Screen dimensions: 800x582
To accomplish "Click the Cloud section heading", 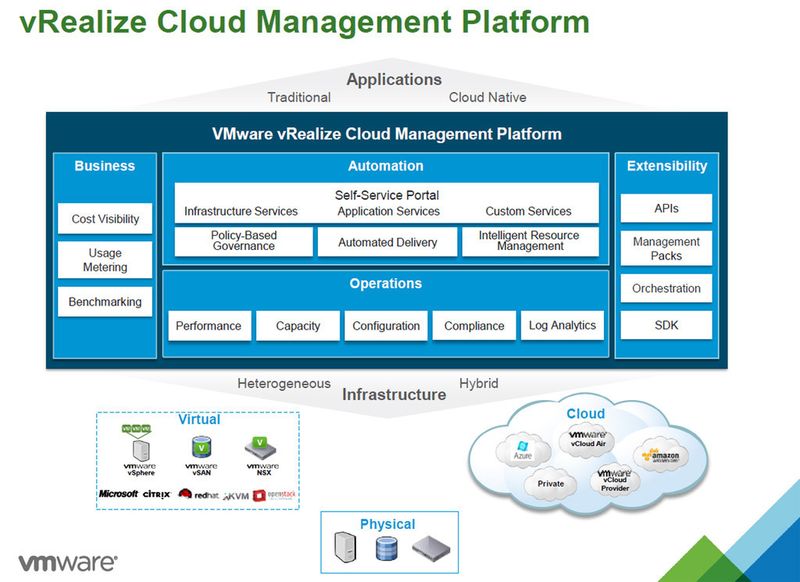I will [586, 414].
